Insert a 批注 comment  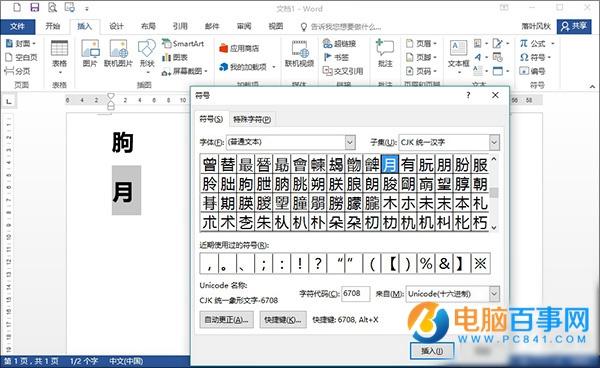(x=385, y=53)
